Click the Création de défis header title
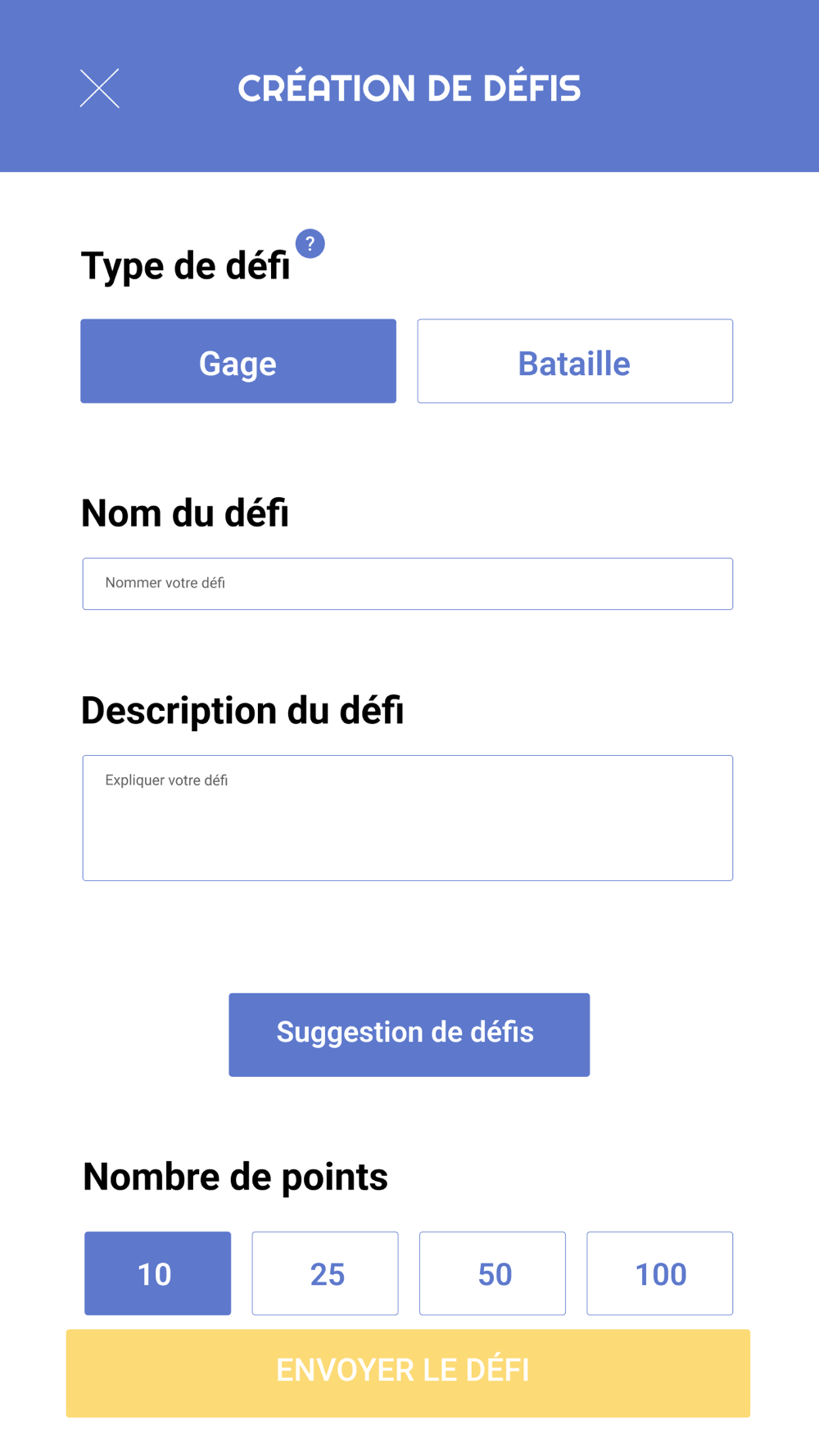The height and width of the screenshot is (1456, 819). click(x=409, y=88)
